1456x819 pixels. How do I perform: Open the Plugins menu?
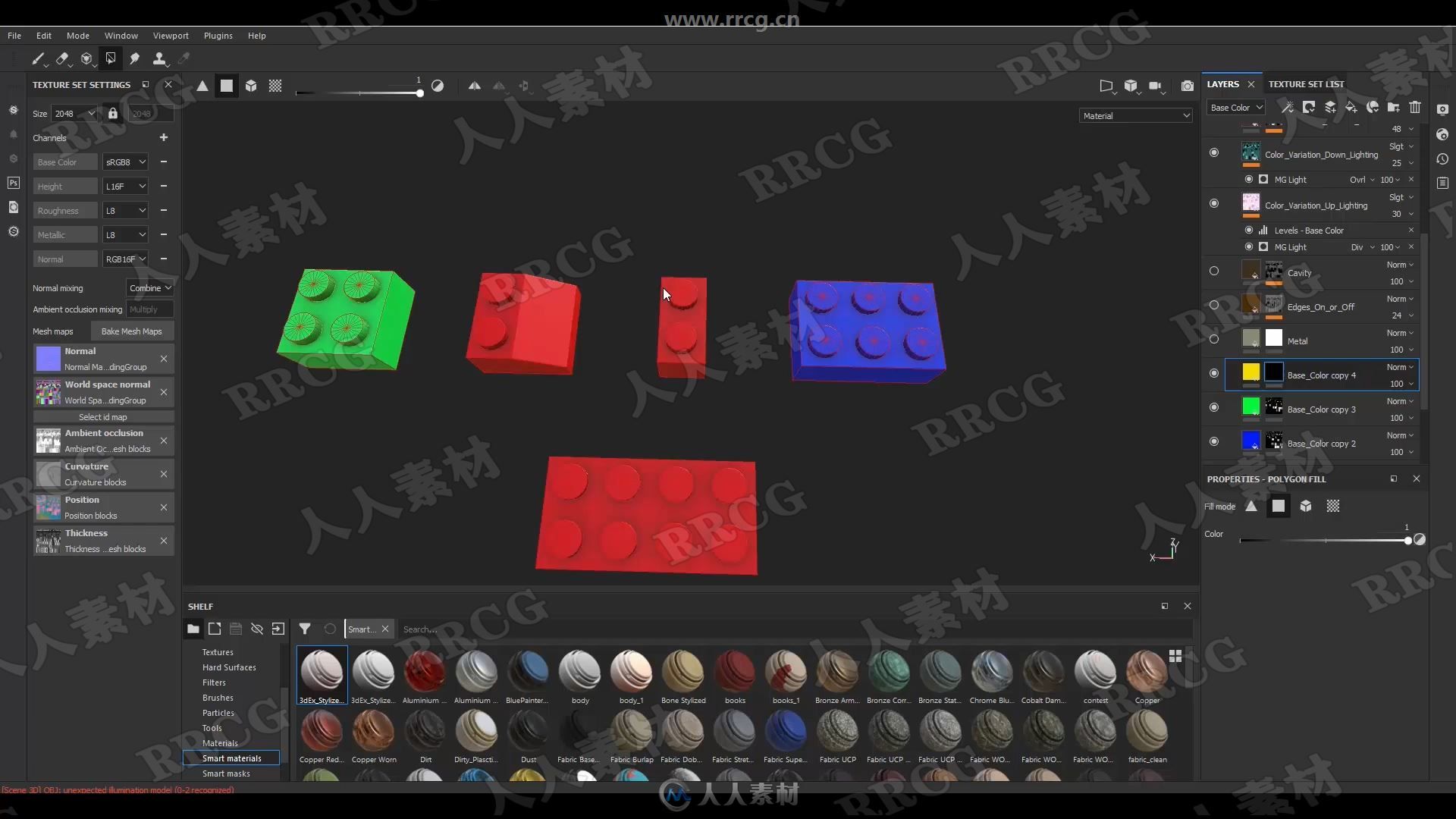pyautogui.click(x=218, y=35)
